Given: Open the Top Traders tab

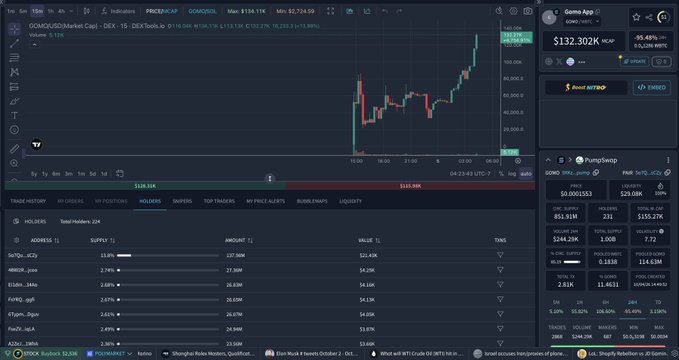Looking at the screenshot, I should [x=219, y=201].
